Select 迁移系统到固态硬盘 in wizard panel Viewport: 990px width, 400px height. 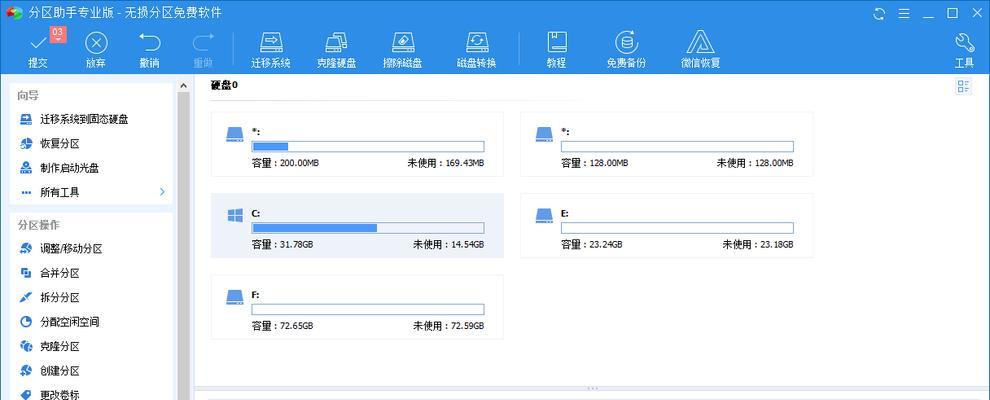[86, 119]
